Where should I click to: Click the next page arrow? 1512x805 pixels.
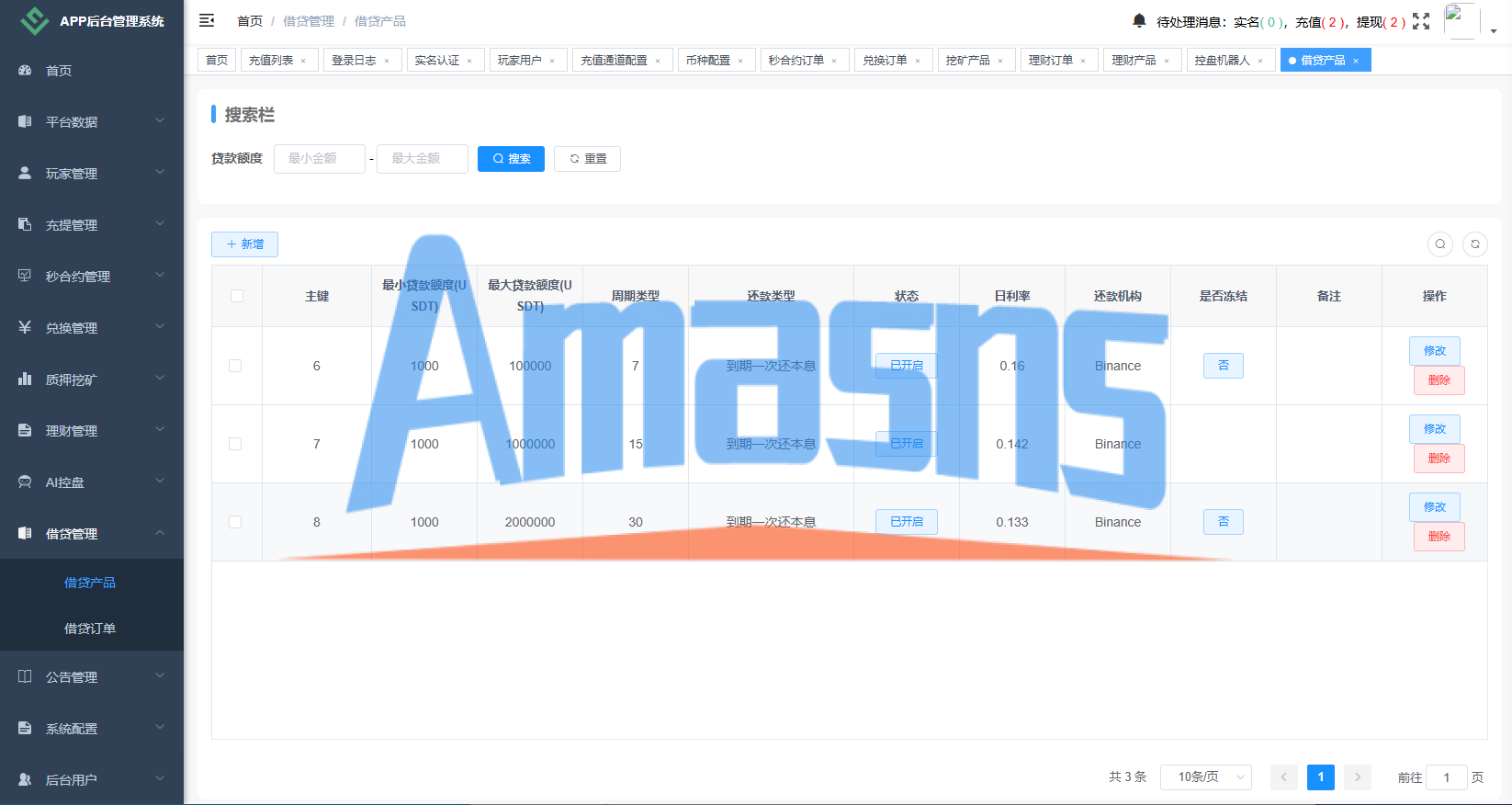pyautogui.click(x=1358, y=777)
